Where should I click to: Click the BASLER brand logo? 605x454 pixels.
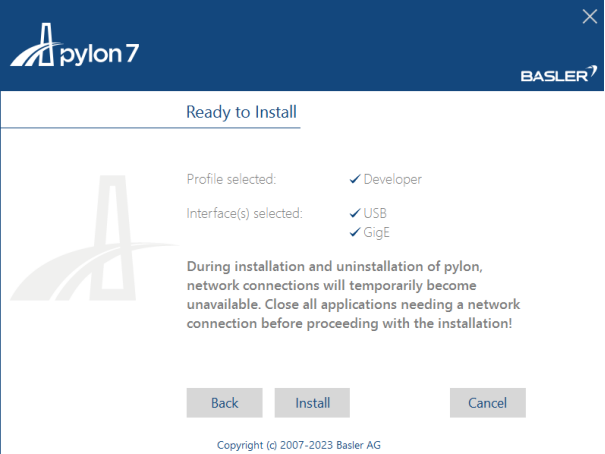point(560,76)
